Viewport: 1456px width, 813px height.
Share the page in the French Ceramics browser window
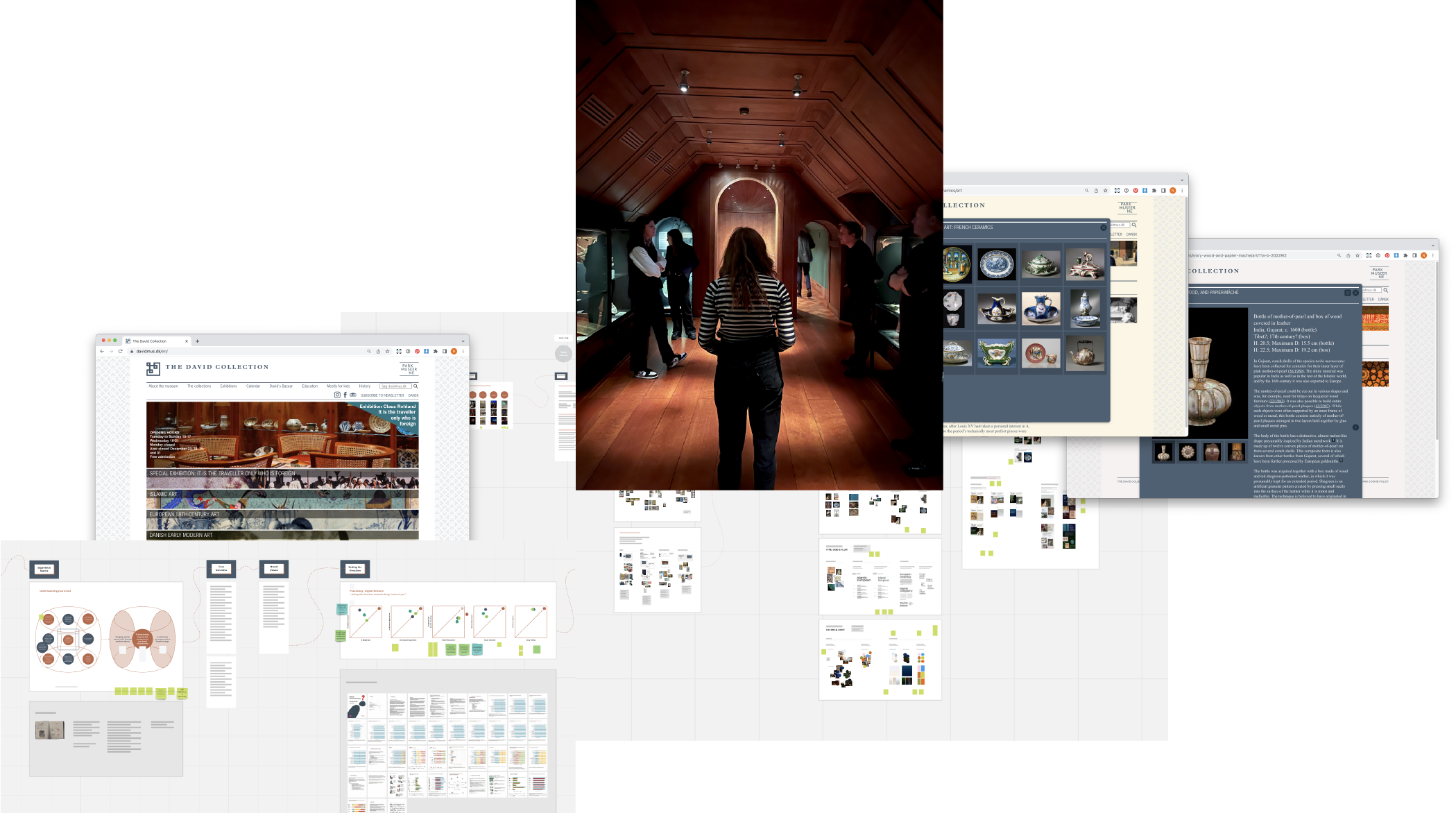[x=1096, y=190]
